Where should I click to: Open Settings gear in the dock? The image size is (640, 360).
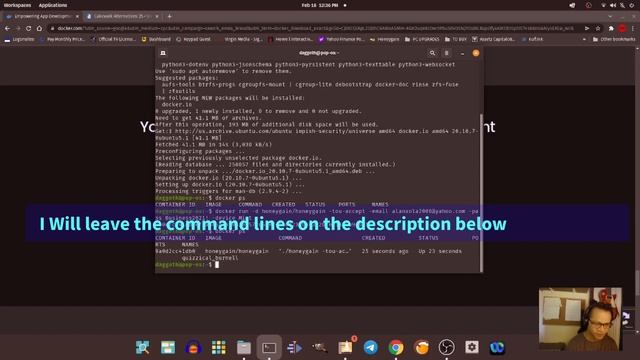pyautogui.click(x=472, y=347)
